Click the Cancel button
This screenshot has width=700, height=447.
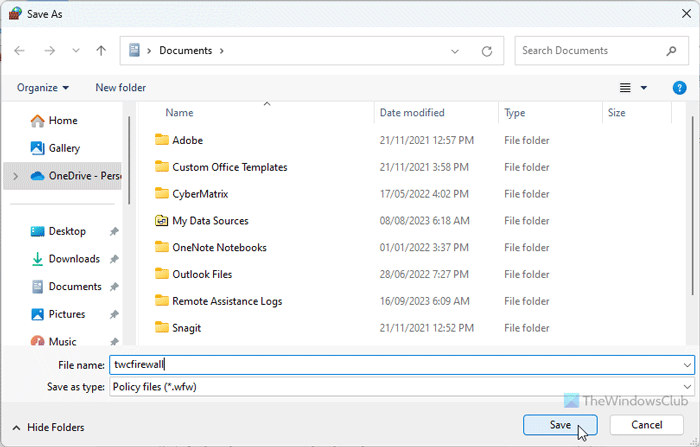pyautogui.click(x=642, y=425)
